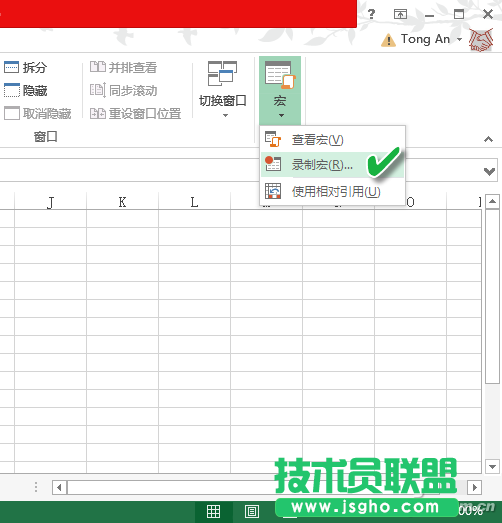Select column K header
This screenshot has height=523, width=502.
click(x=122, y=202)
